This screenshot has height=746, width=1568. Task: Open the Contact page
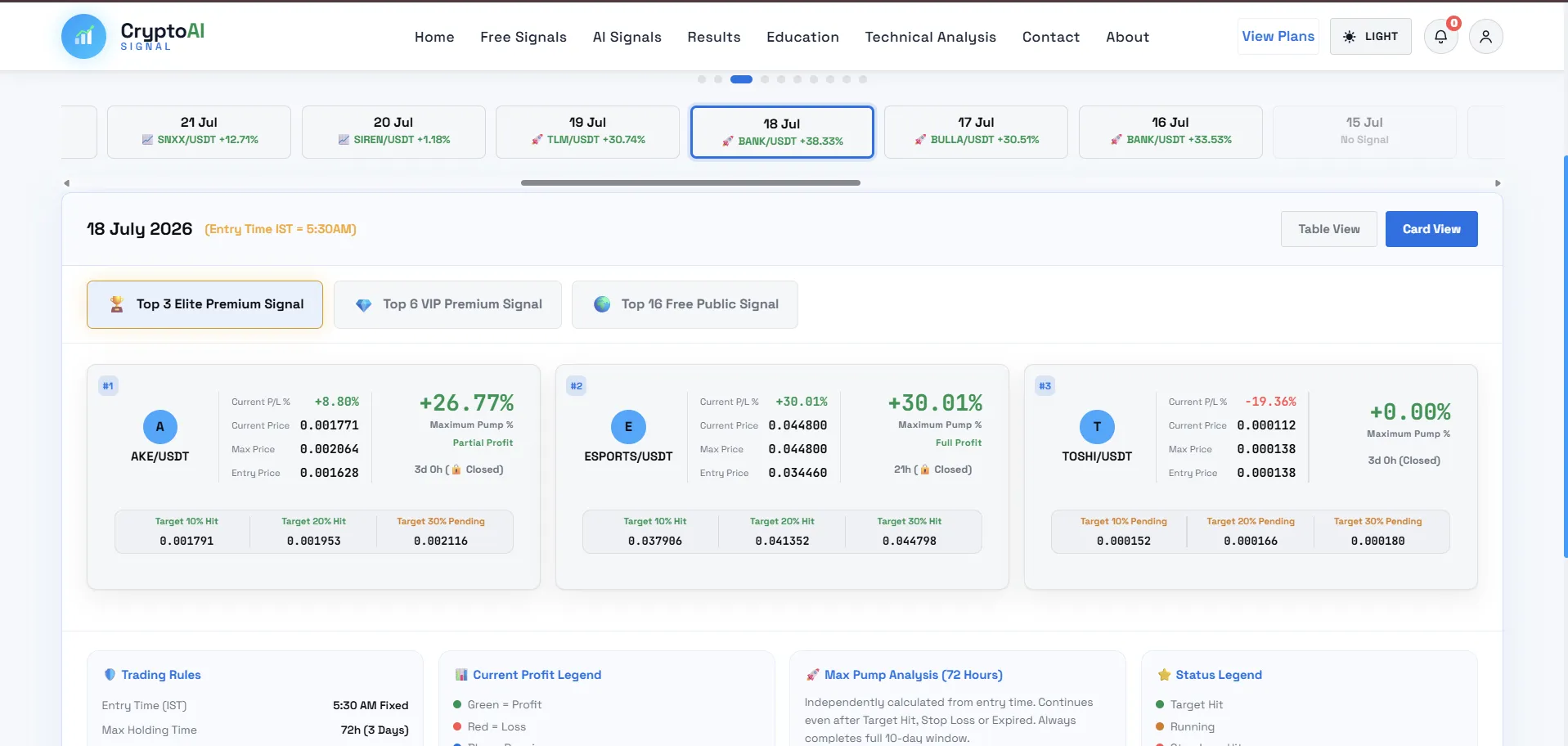(1051, 37)
